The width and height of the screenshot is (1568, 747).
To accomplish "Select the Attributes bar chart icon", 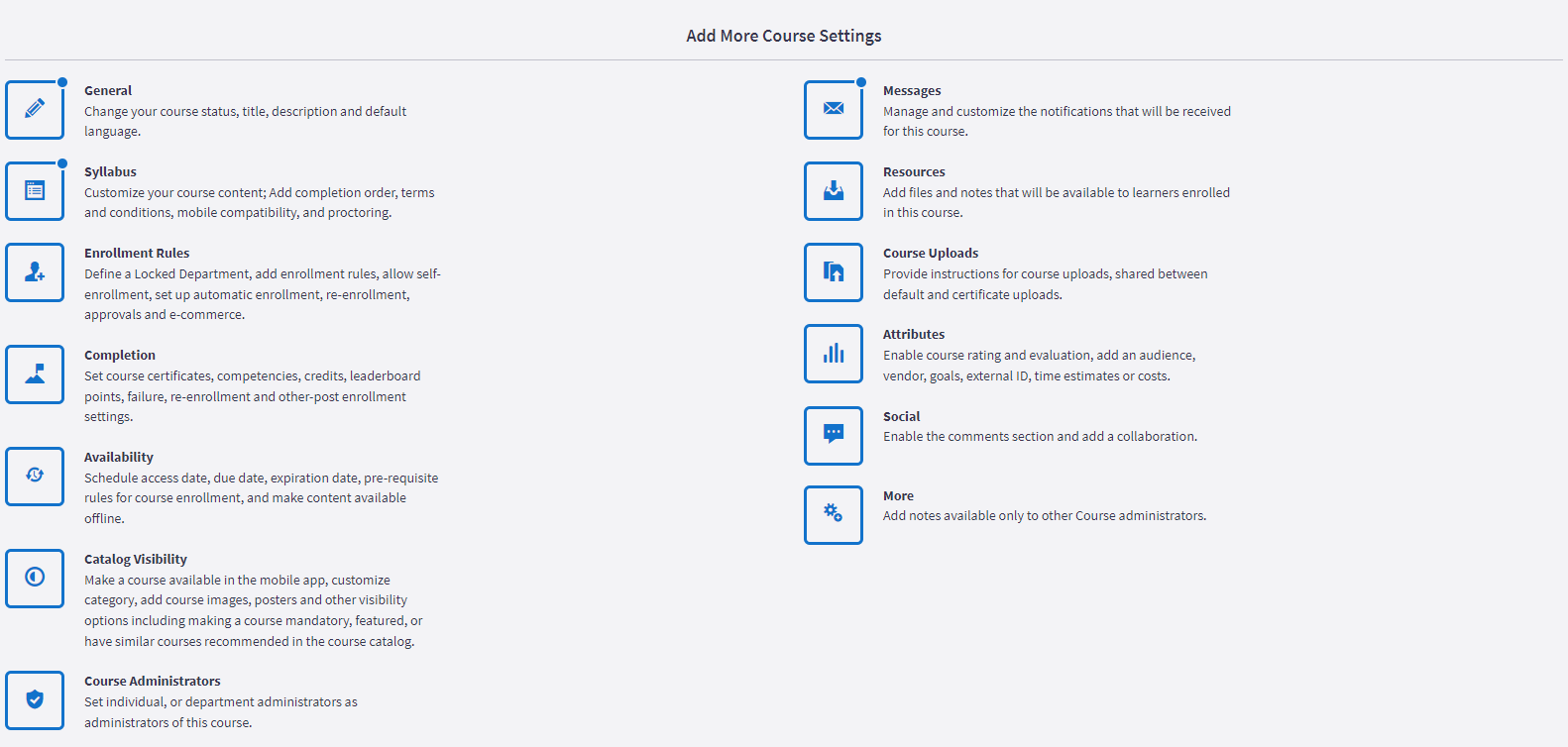I will click(x=834, y=354).
